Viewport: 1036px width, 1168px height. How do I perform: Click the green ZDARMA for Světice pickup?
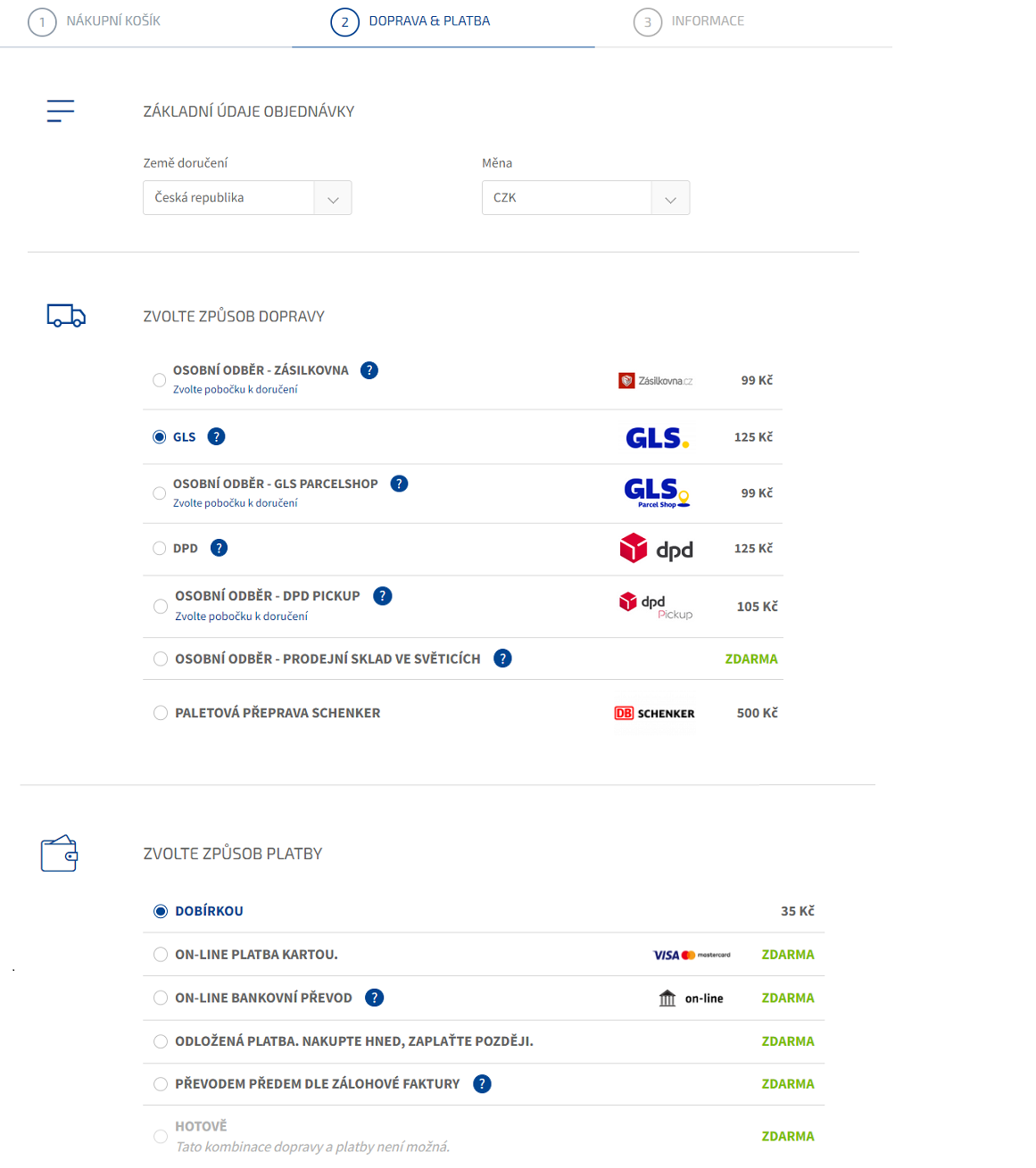click(x=751, y=659)
